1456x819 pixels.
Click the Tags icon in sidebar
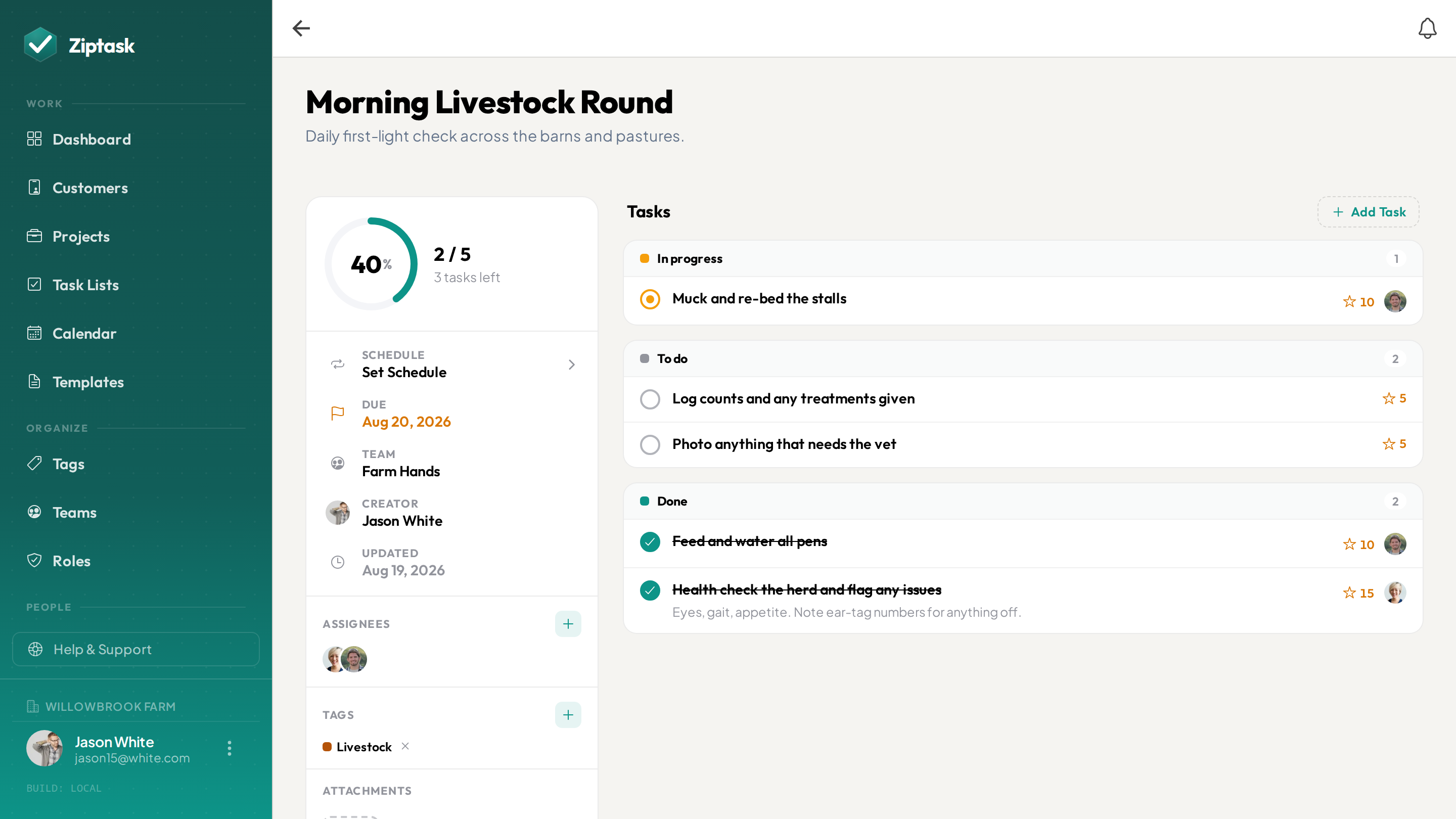(x=34, y=464)
